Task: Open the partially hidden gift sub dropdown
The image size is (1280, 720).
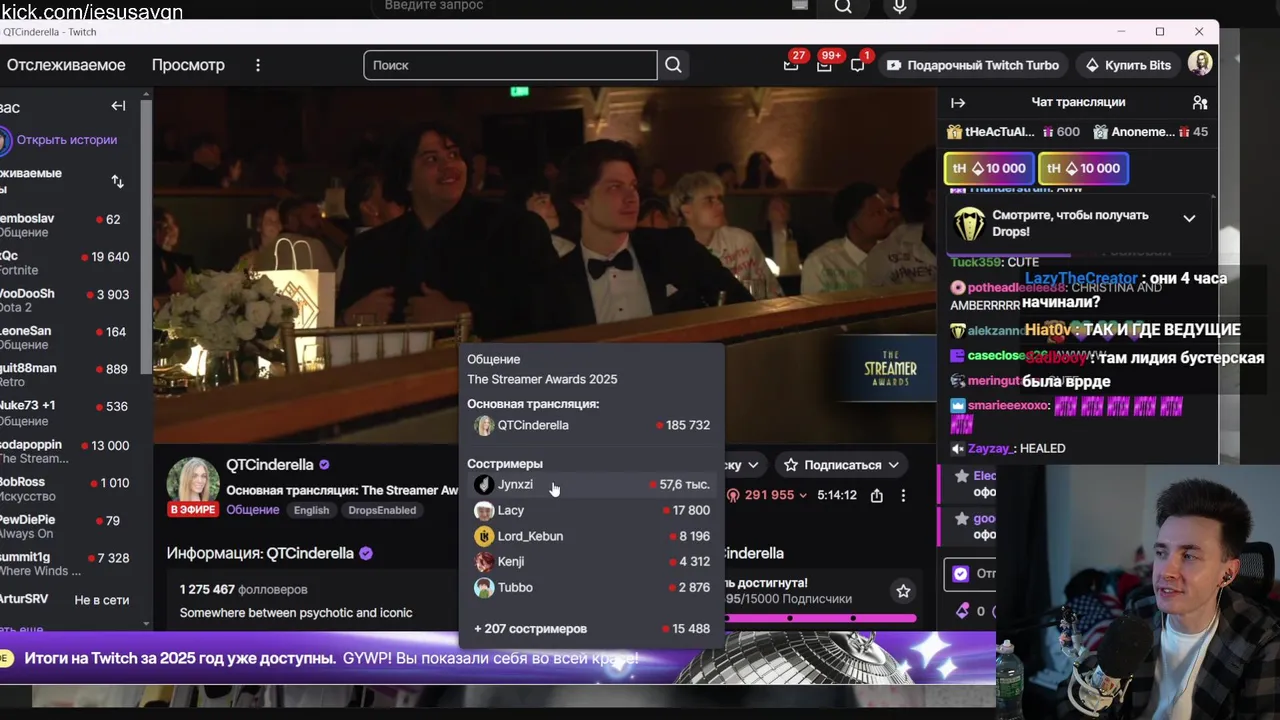Action: (746, 465)
